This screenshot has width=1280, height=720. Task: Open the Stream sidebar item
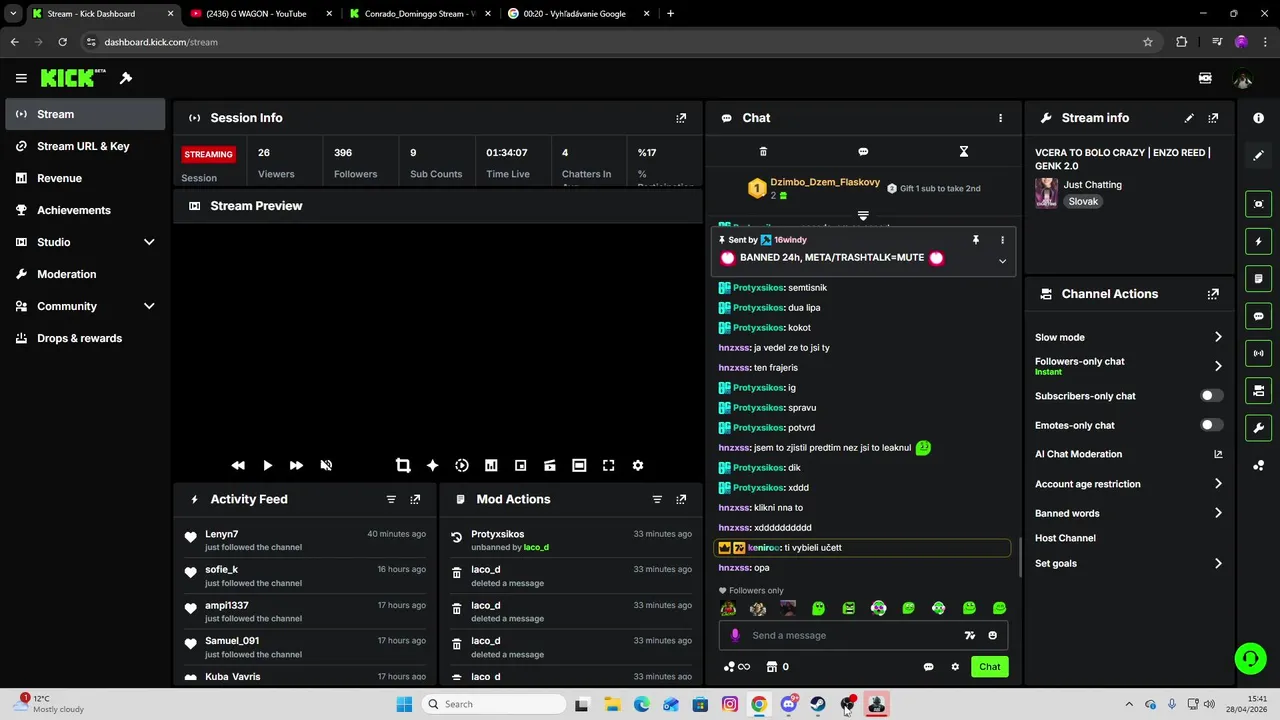(x=85, y=114)
